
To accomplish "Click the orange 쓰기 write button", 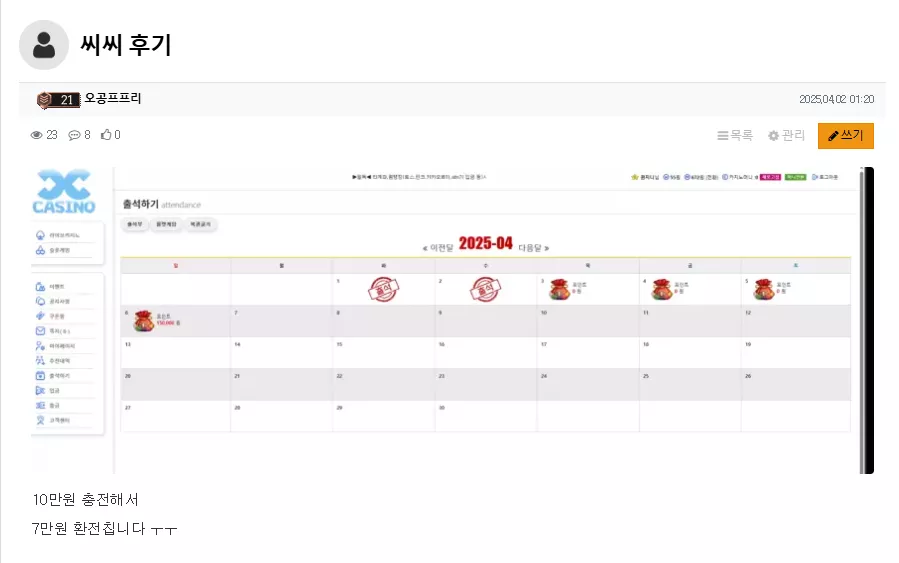I will (x=846, y=136).
